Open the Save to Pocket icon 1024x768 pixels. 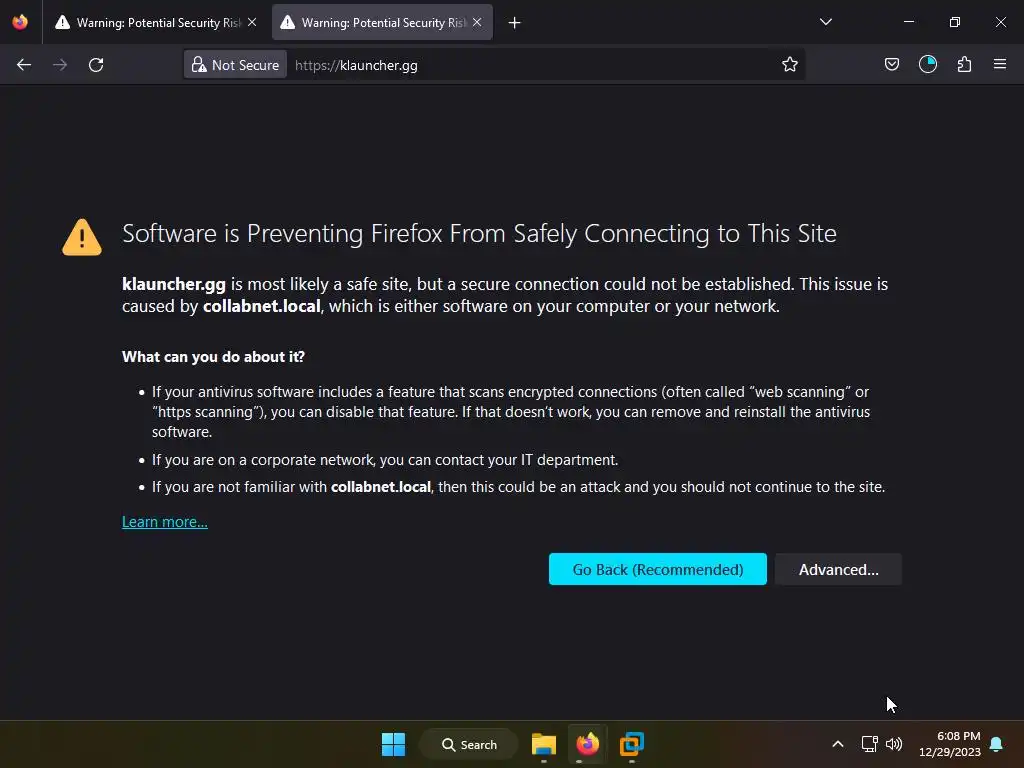coord(891,64)
